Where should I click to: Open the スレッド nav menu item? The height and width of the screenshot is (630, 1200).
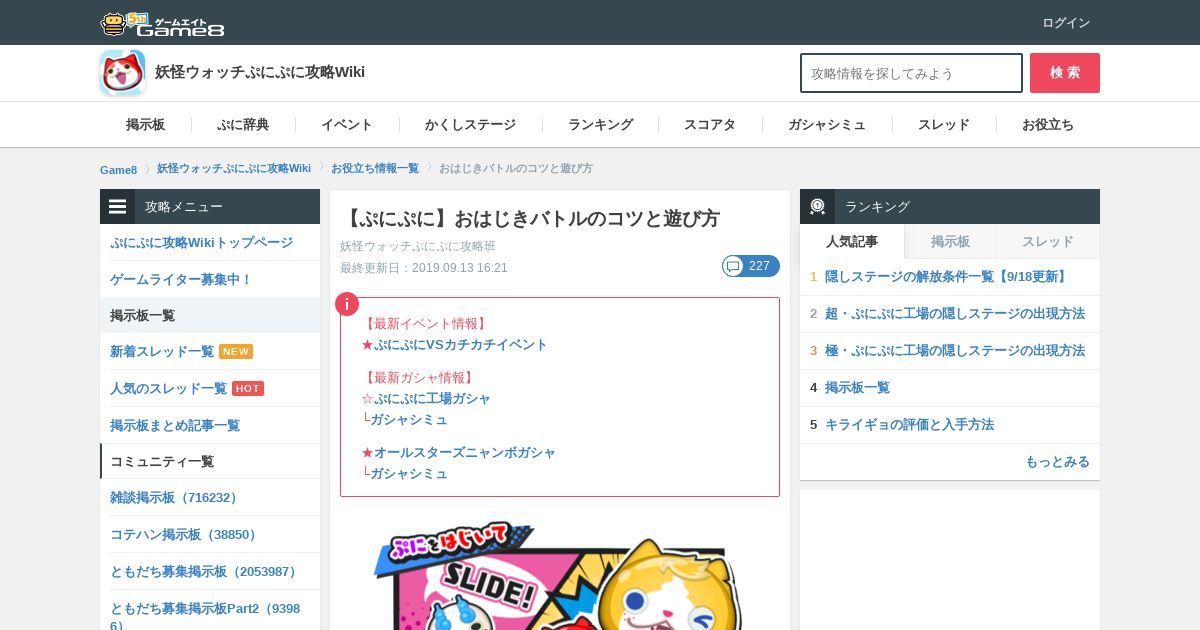coord(944,125)
